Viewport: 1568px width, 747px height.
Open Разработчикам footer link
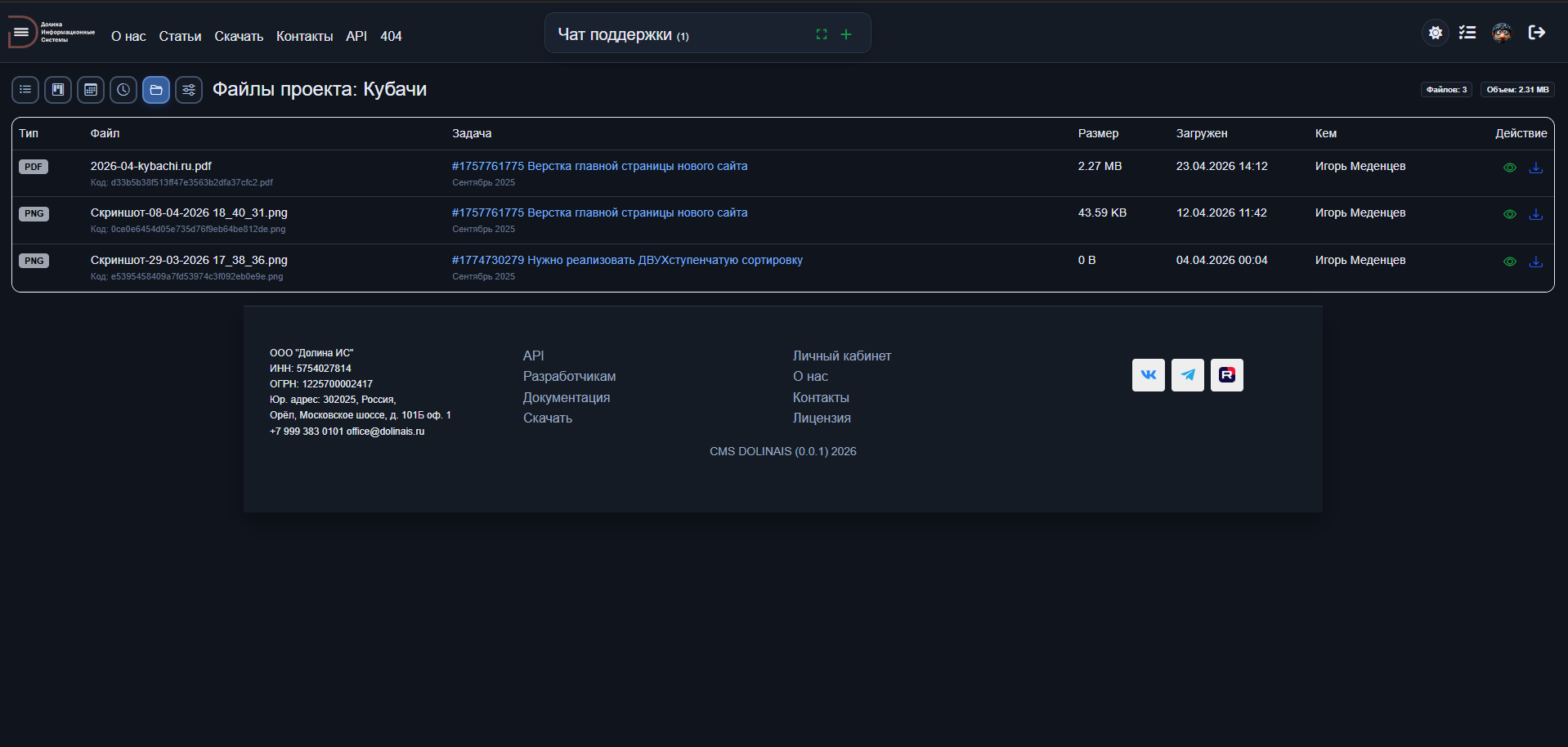pos(569,376)
